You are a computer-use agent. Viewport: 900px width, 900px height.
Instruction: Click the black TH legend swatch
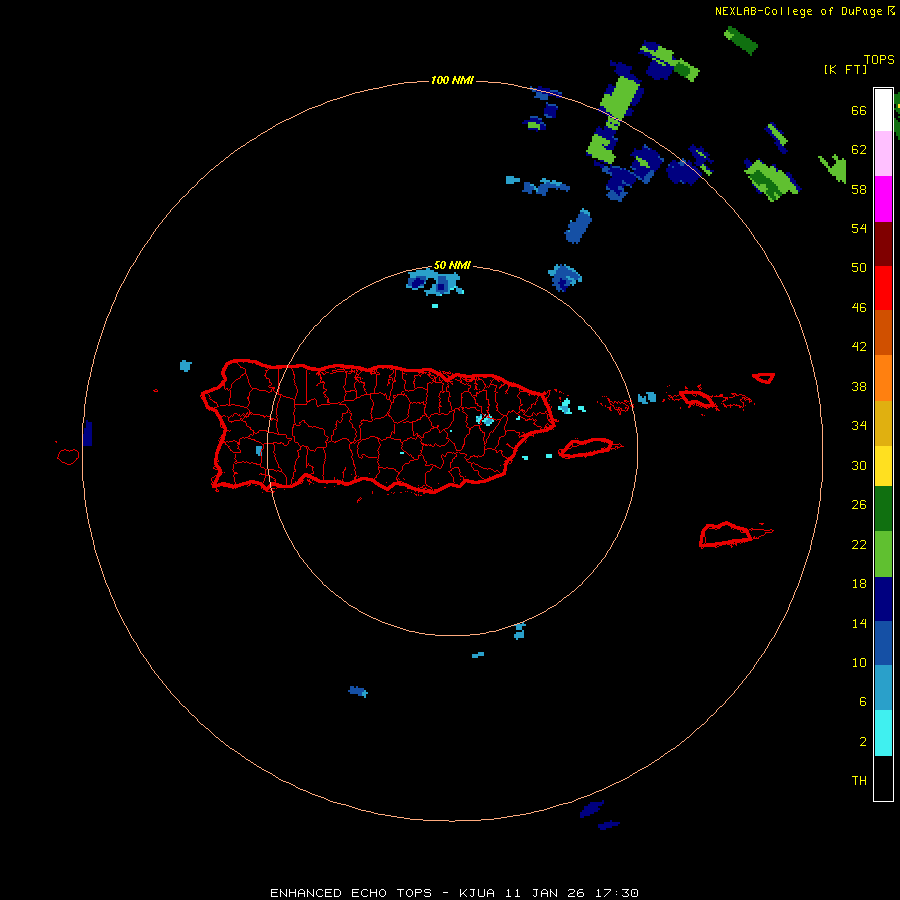[x=883, y=778]
